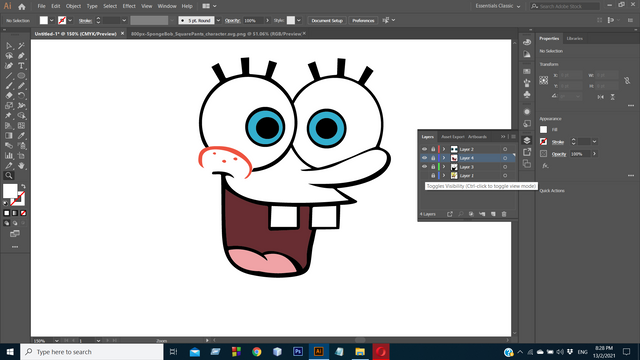Open the Object menu
The image size is (640, 360).
[x=73, y=6]
